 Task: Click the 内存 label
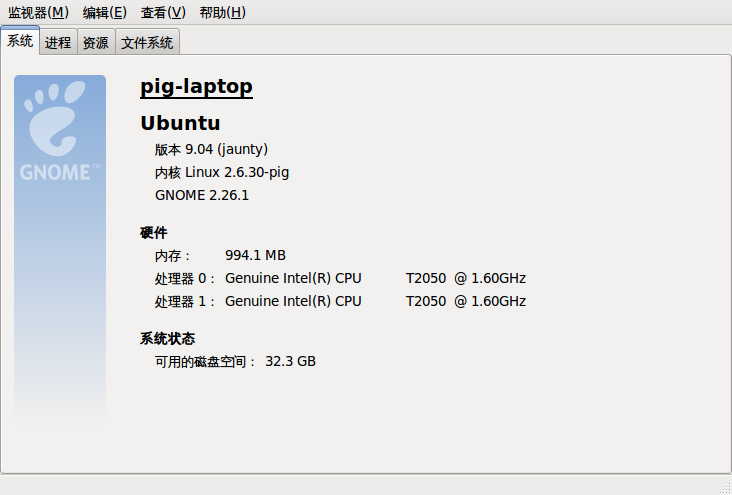click(173, 256)
